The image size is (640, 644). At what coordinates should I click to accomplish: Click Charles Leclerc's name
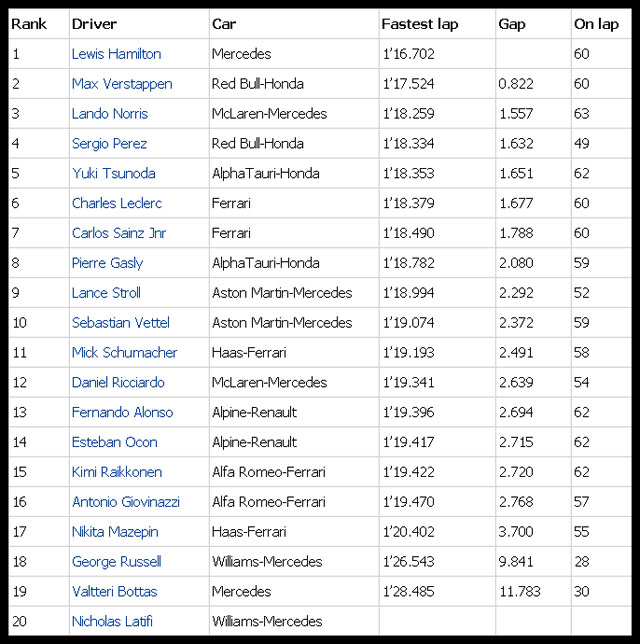click(116, 203)
